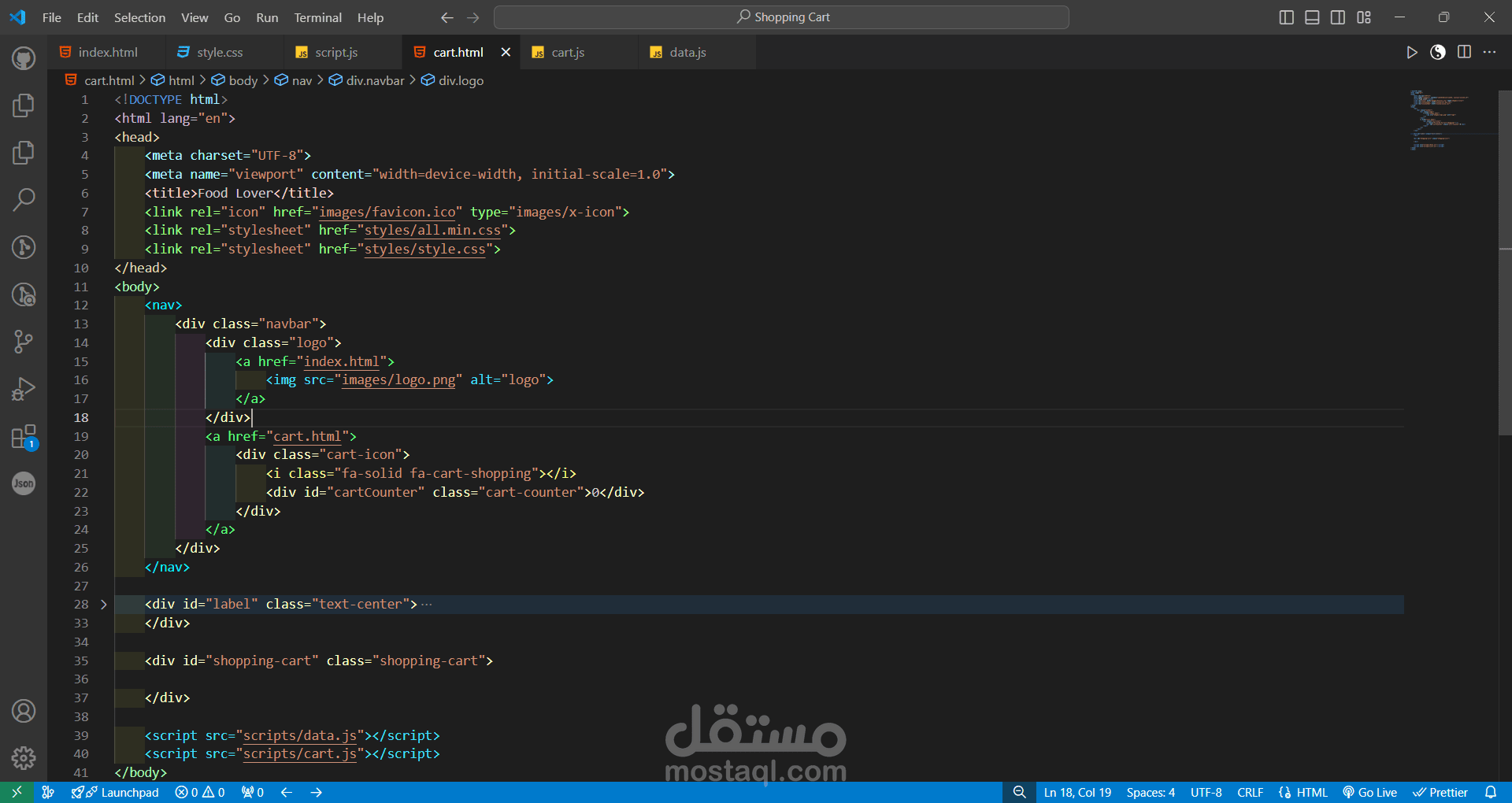Open the Search view magnifier icon
Screen dimensions: 1512x803
point(24,199)
